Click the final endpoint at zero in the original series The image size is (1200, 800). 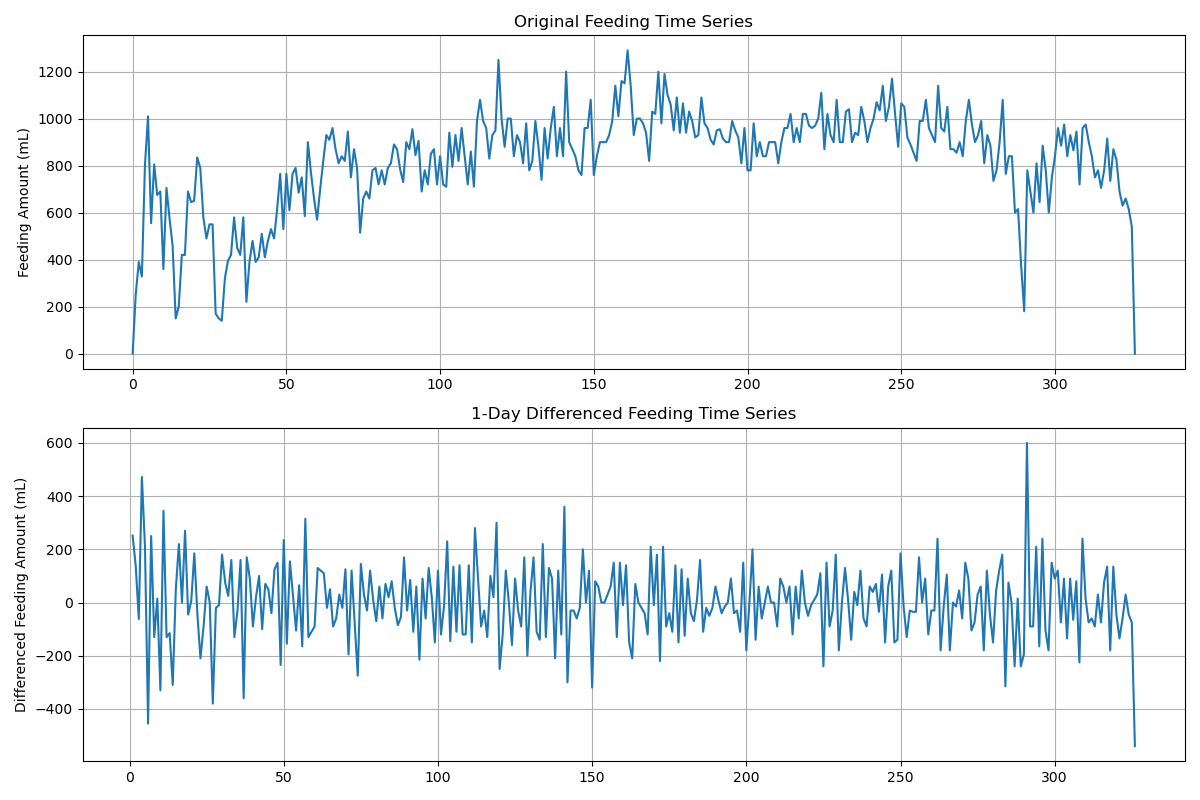tap(1134, 353)
